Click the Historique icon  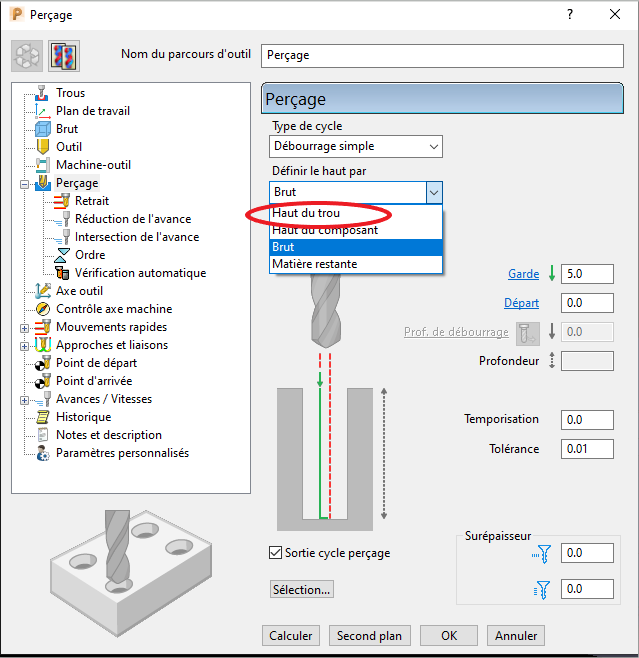pos(42,417)
